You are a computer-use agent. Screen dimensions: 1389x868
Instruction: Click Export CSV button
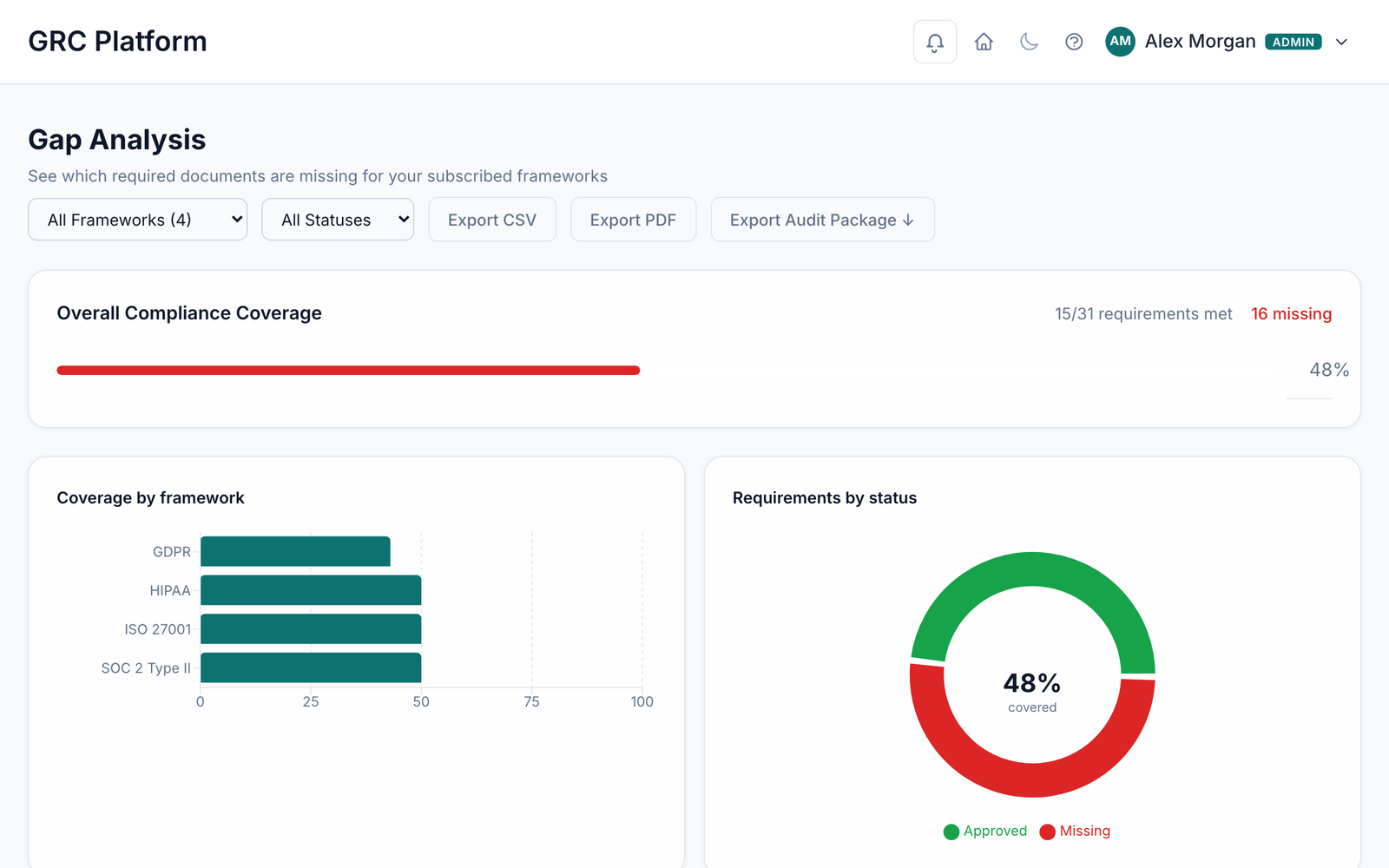tap(492, 220)
